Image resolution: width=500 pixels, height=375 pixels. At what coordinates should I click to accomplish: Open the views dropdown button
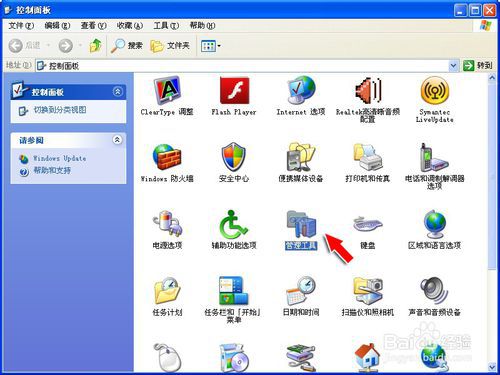(211, 46)
